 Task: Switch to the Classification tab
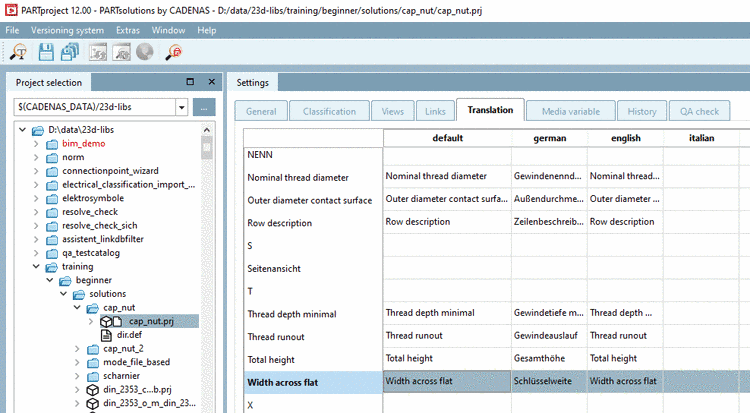[x=330, y=111]
